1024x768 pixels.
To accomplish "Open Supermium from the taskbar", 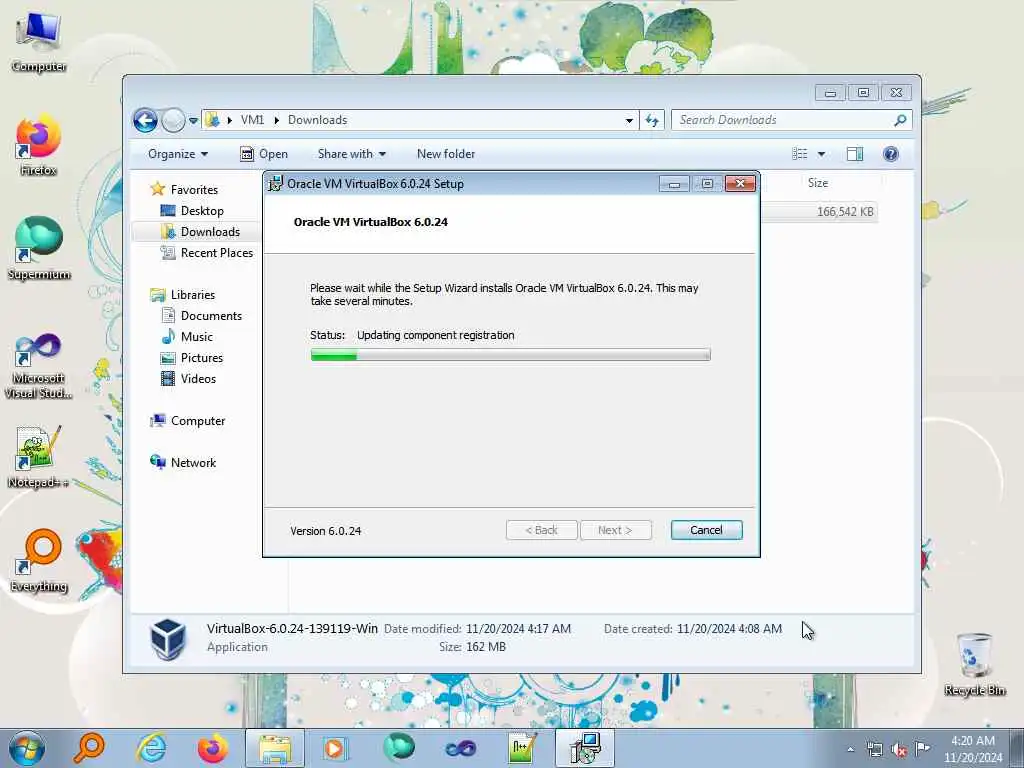I will point(398,748).
